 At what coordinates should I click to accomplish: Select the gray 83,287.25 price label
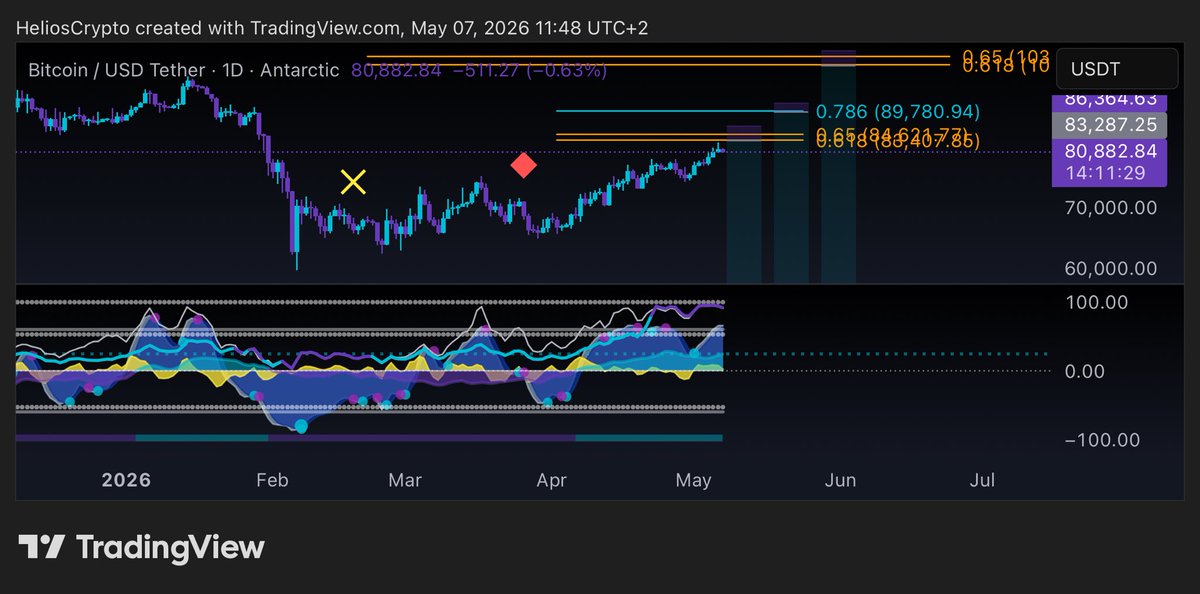coord(1111,125)
